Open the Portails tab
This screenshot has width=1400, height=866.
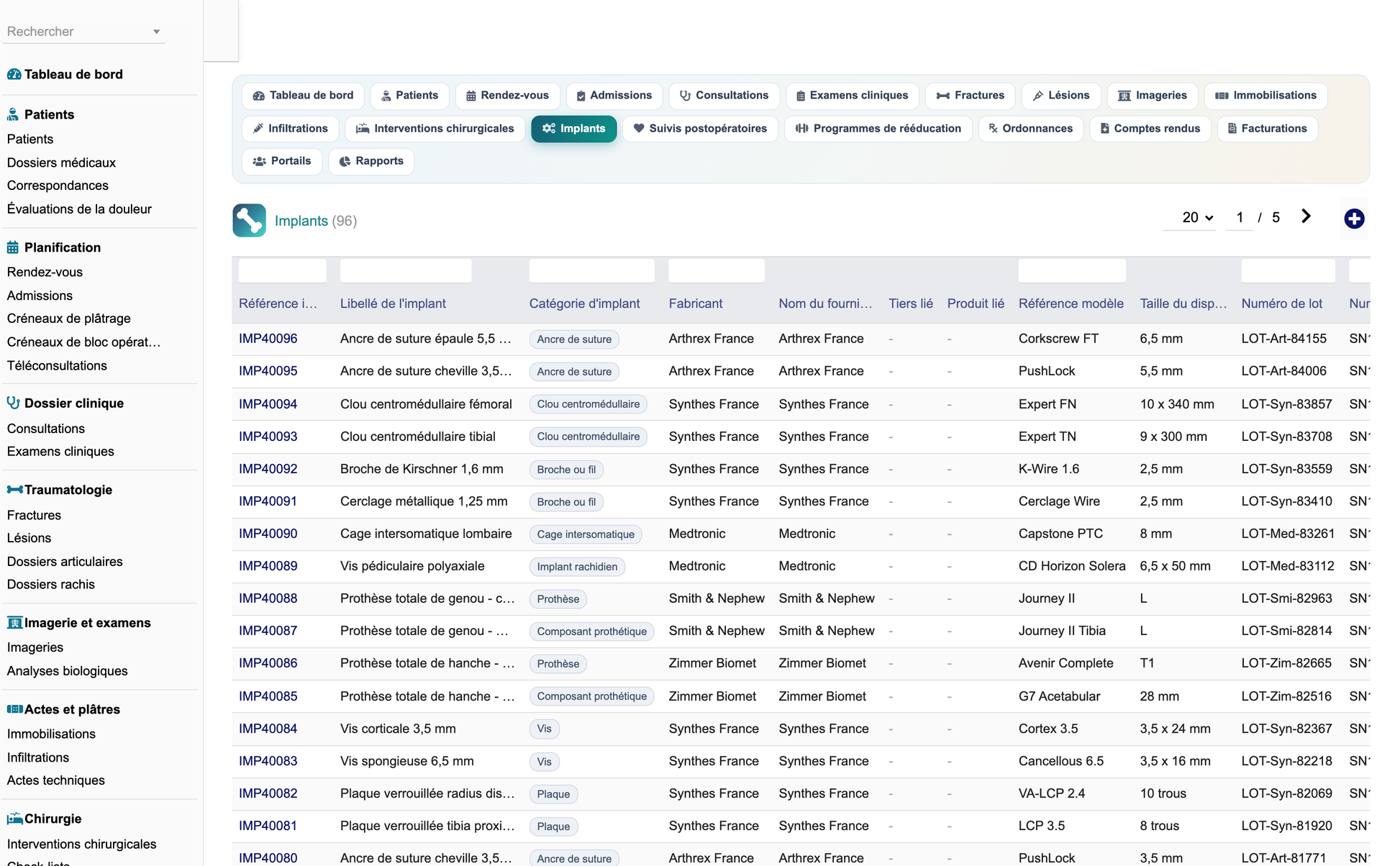point(282,161)
